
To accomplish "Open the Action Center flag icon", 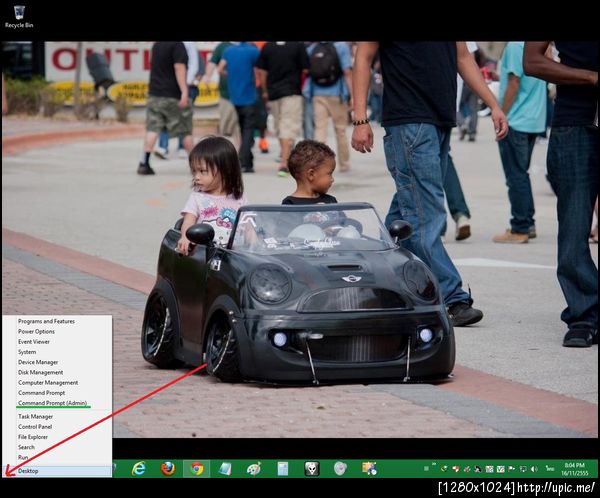I will point(512,469).
